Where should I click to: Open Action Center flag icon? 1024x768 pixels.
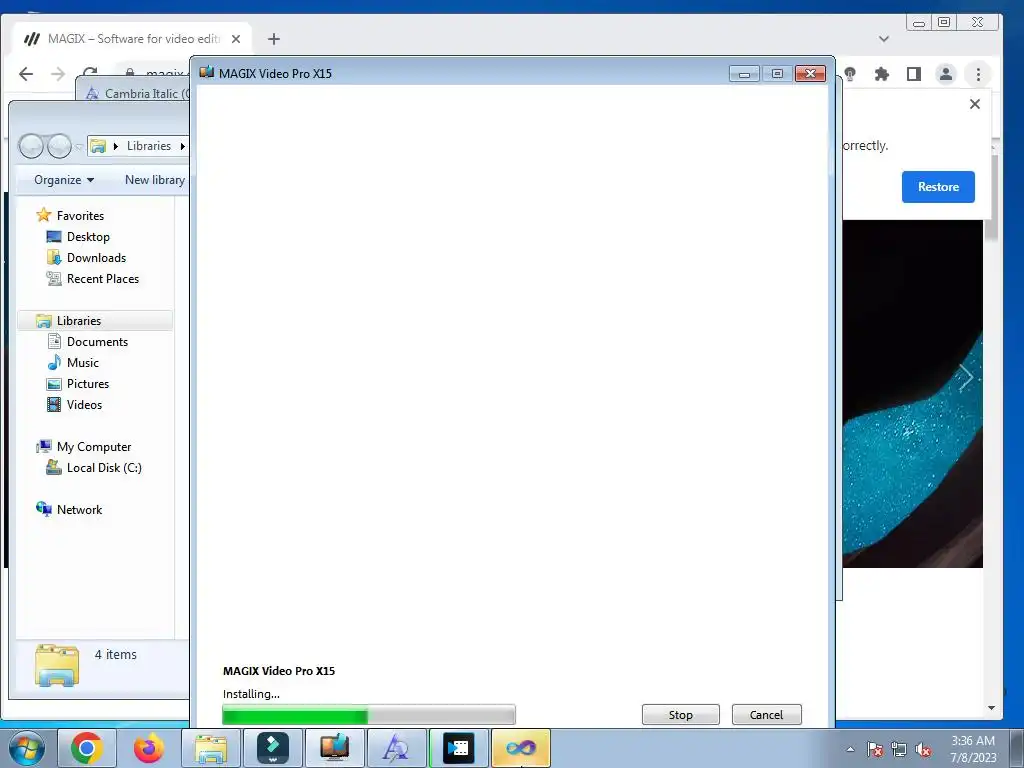pyautogui.click(x=875, y=749)
